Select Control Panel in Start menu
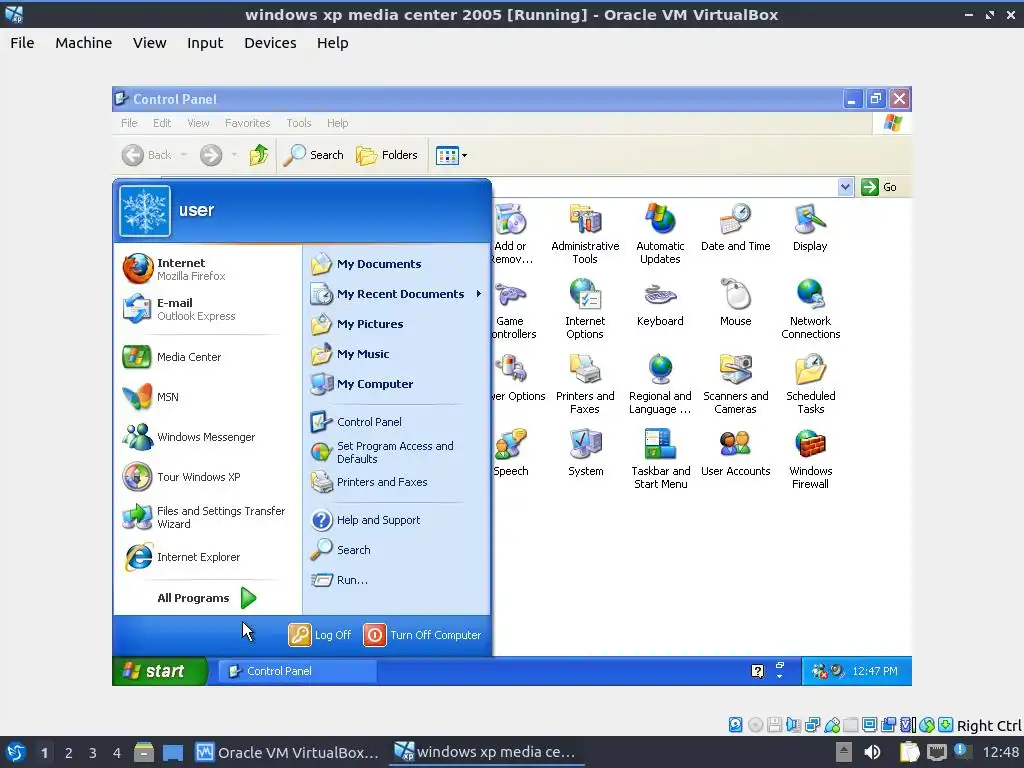 [396, 422]
